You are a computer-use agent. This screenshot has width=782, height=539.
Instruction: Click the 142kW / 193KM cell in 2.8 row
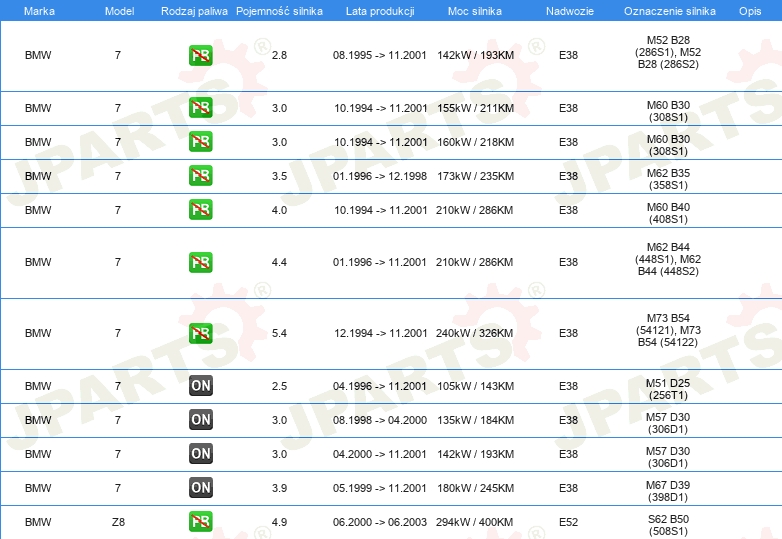pos(475,55)
